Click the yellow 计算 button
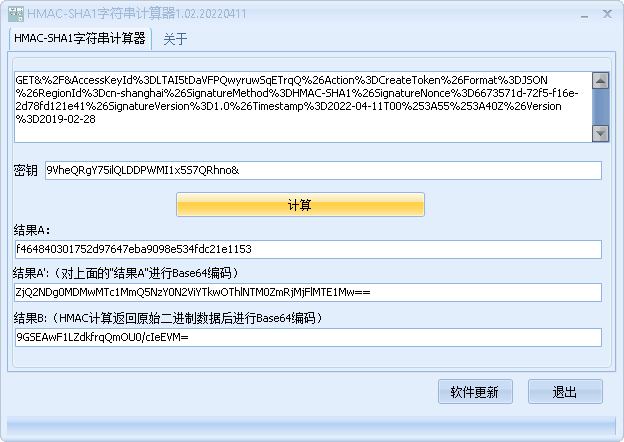 click(300, 205)
